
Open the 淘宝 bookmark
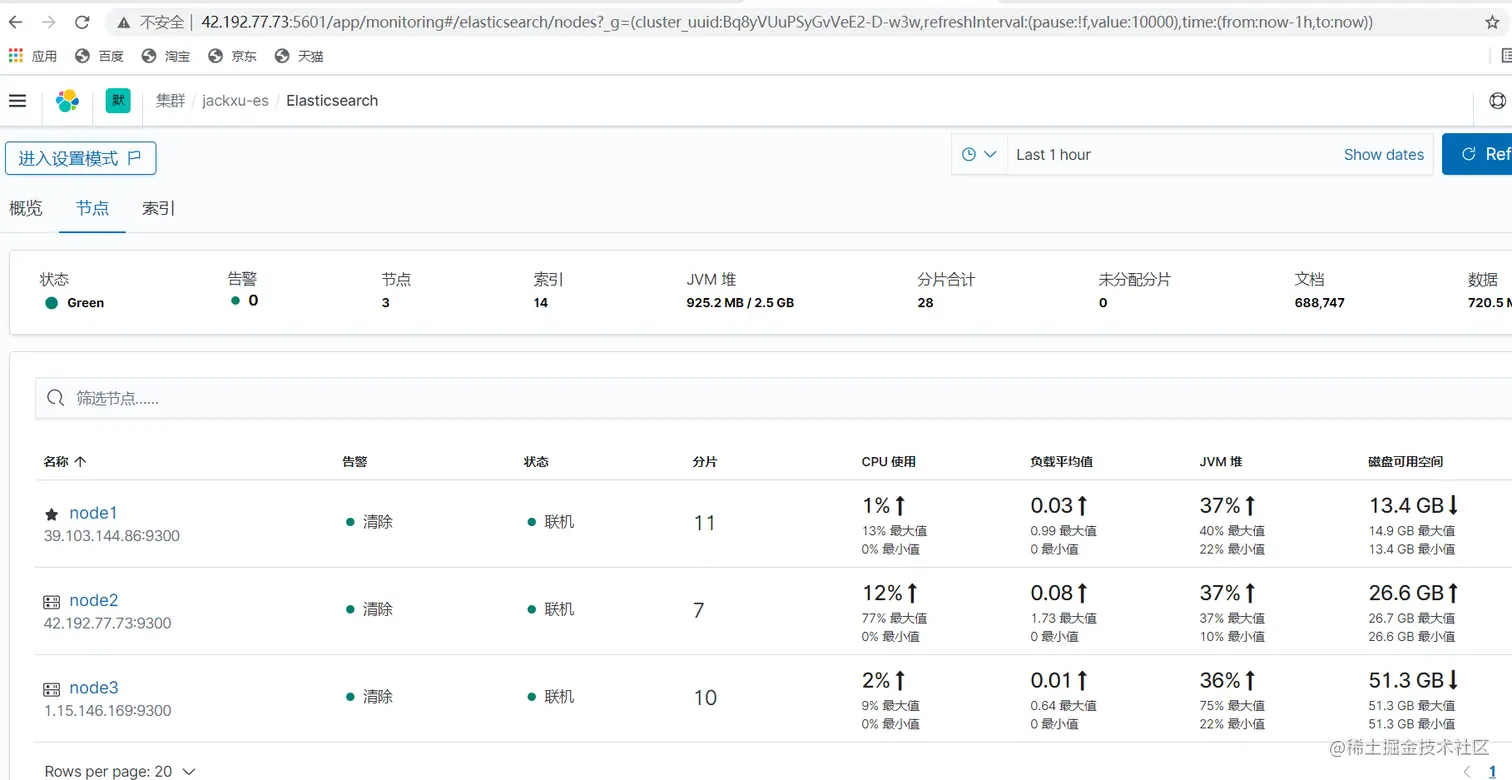pyautogui.click(x=166, y=56)
